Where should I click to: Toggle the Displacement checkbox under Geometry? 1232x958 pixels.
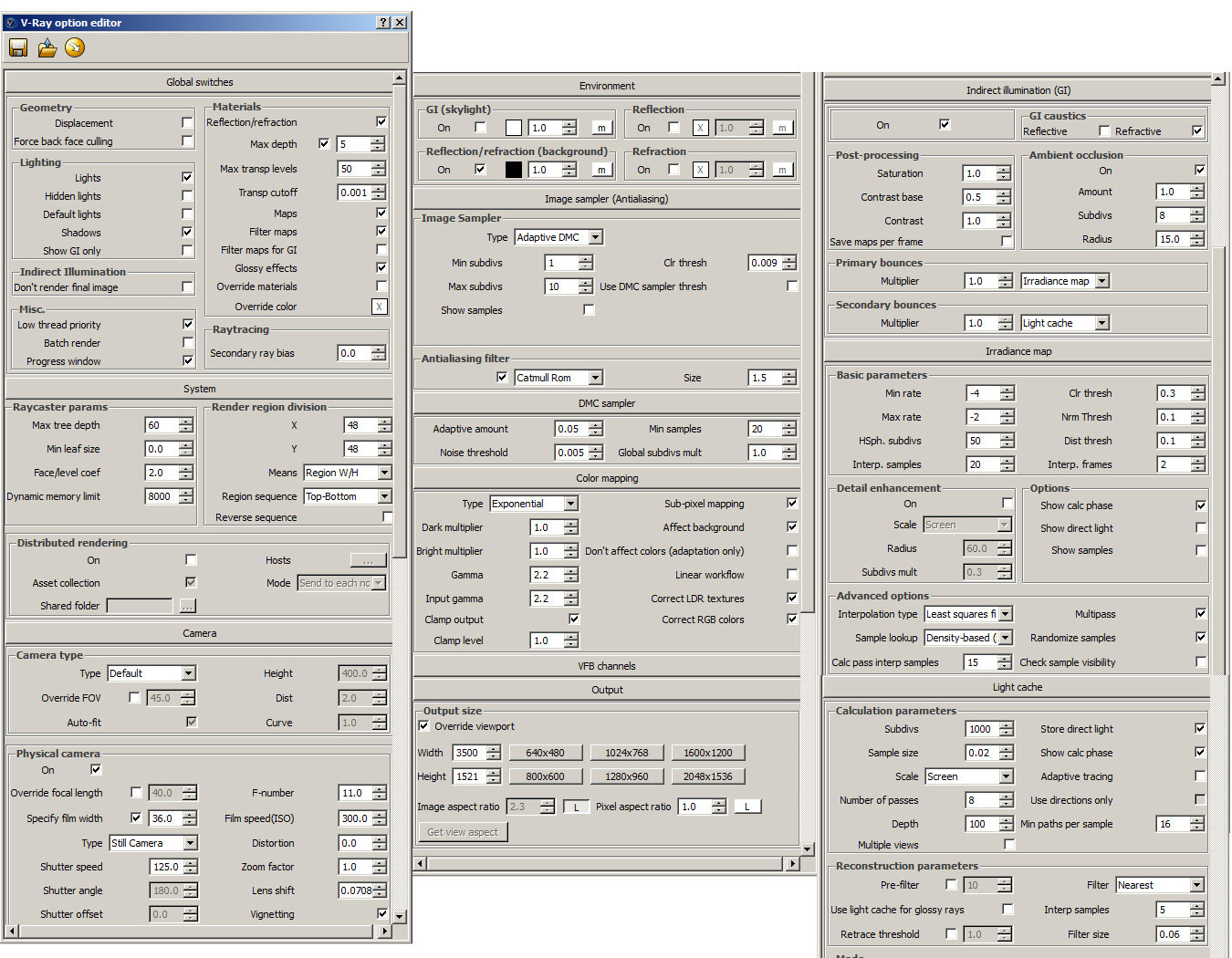[x=188, y=122]
